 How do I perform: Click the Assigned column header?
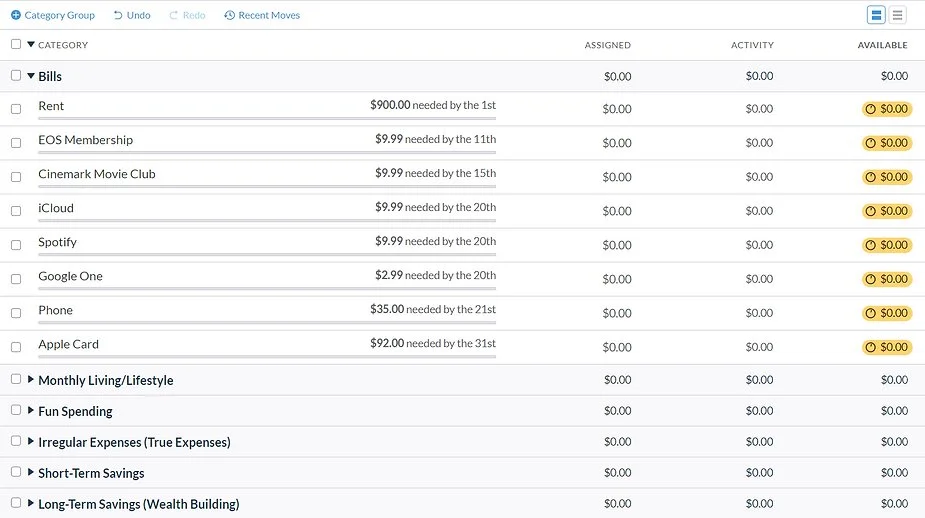pos(607,45)
